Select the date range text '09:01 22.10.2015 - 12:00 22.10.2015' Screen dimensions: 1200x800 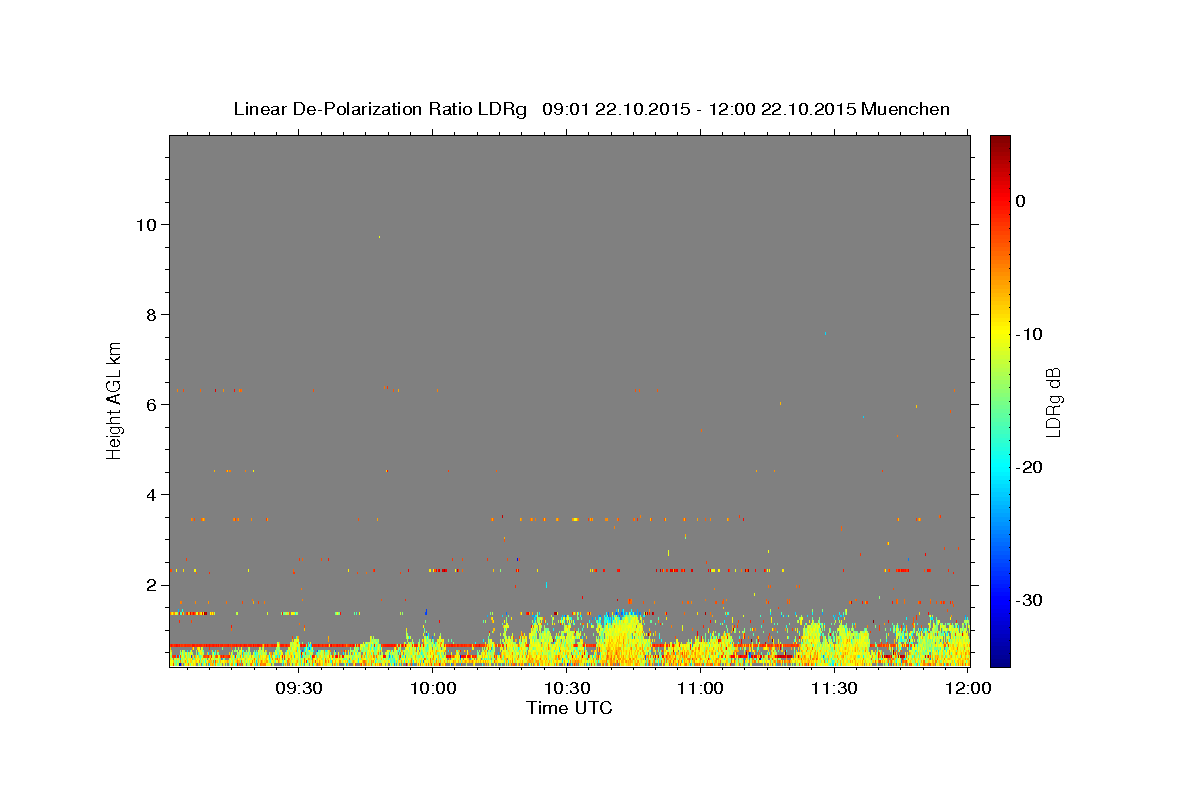698,109
